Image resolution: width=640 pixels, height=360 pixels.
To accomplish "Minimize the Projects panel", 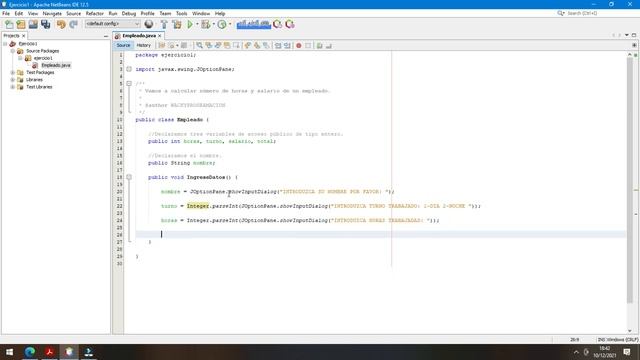I will [106, 36].
